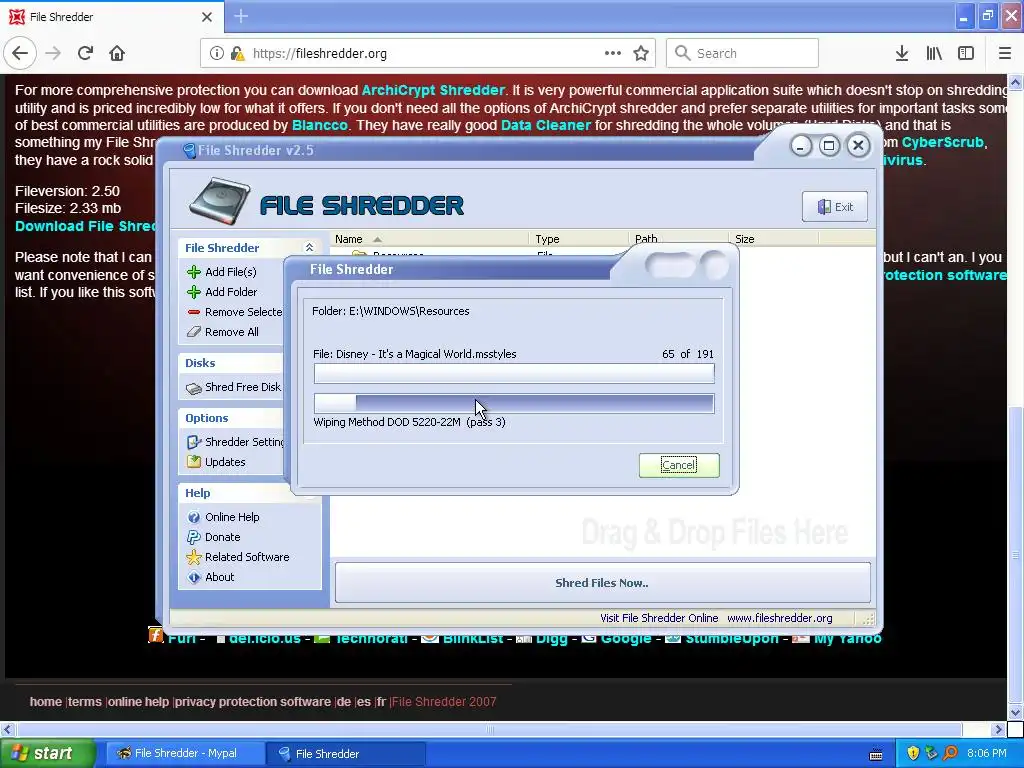The height and width of the screenshot is (768, 1024).
Task: Click Shred Files Now button
Action: click(x=602, y=583)
